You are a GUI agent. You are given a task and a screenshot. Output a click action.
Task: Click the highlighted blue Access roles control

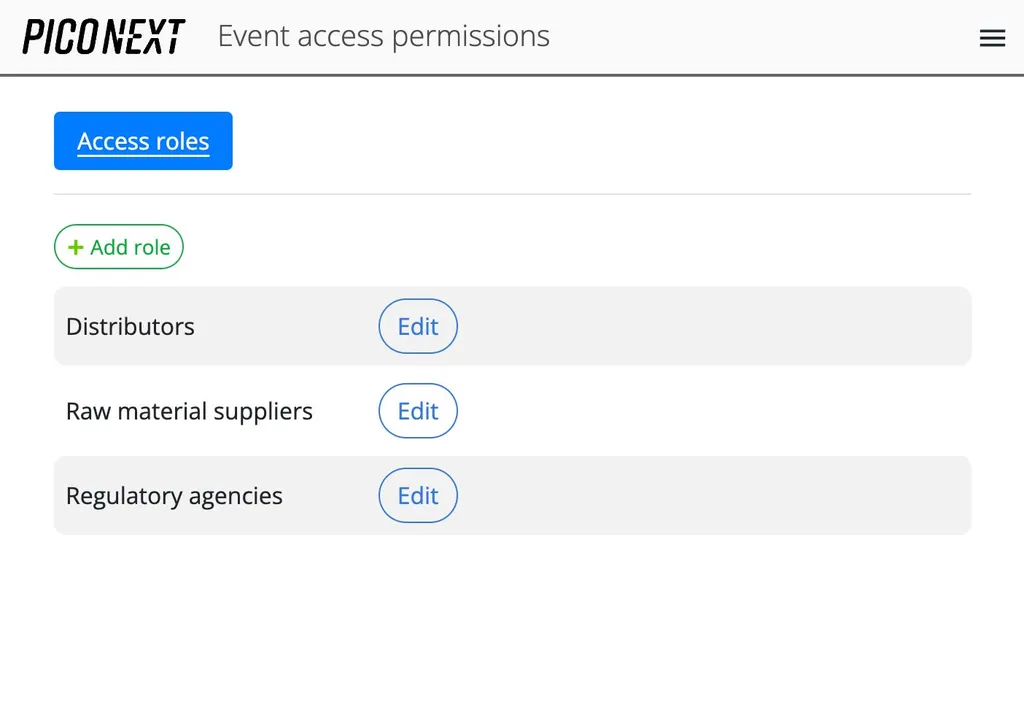click(x=143, y=140)
